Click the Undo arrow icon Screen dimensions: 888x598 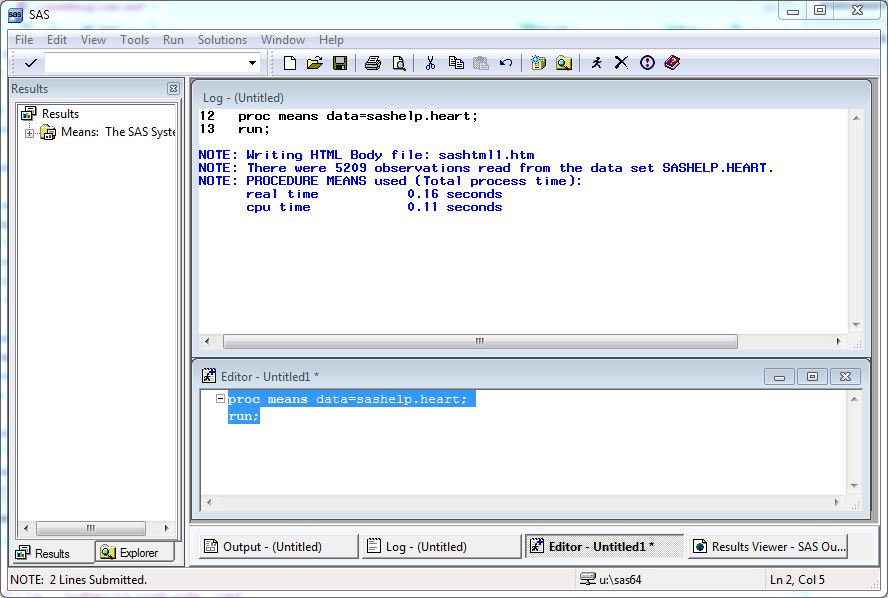pos(507,62)
